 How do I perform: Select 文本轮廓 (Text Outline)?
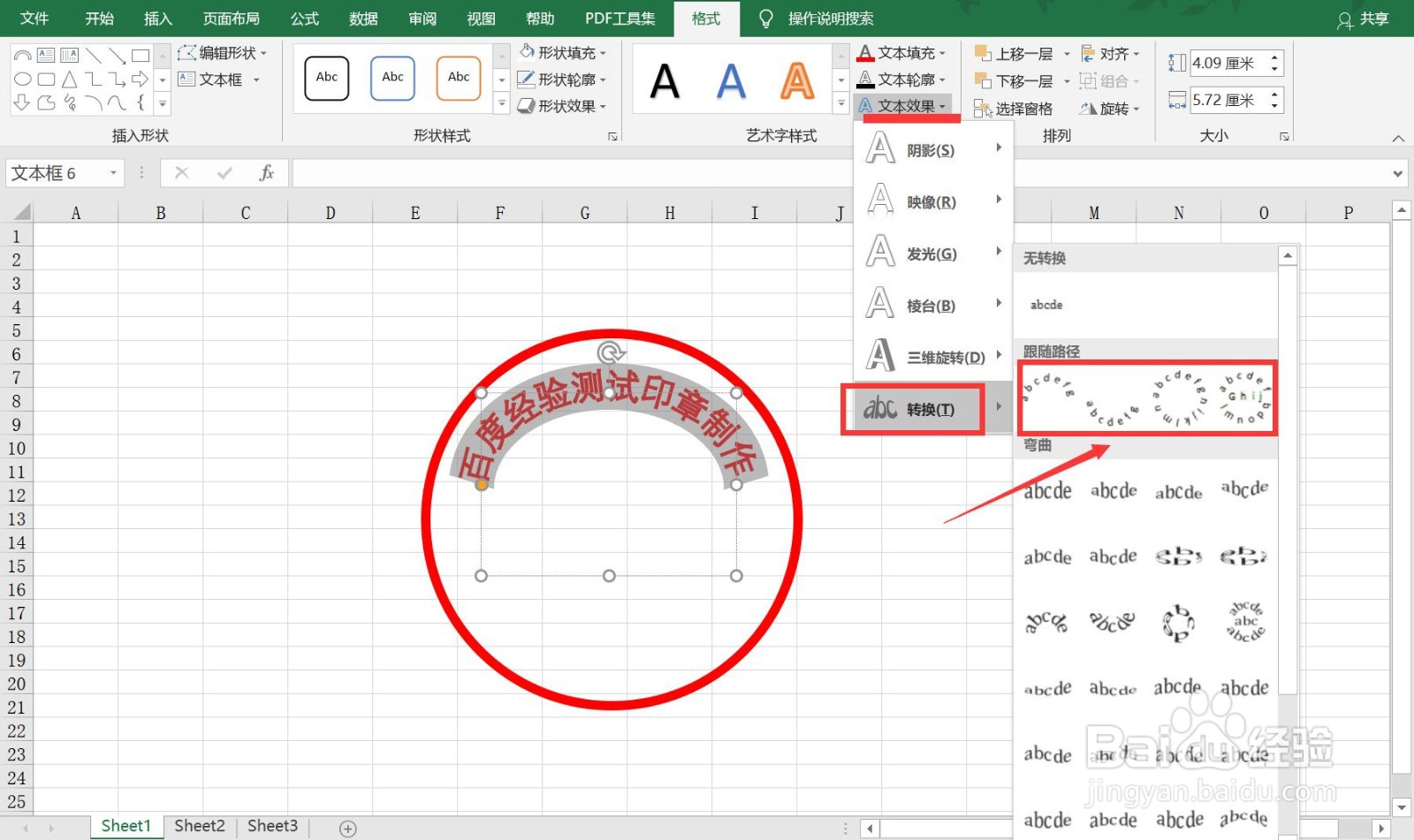tap(902, 79)
